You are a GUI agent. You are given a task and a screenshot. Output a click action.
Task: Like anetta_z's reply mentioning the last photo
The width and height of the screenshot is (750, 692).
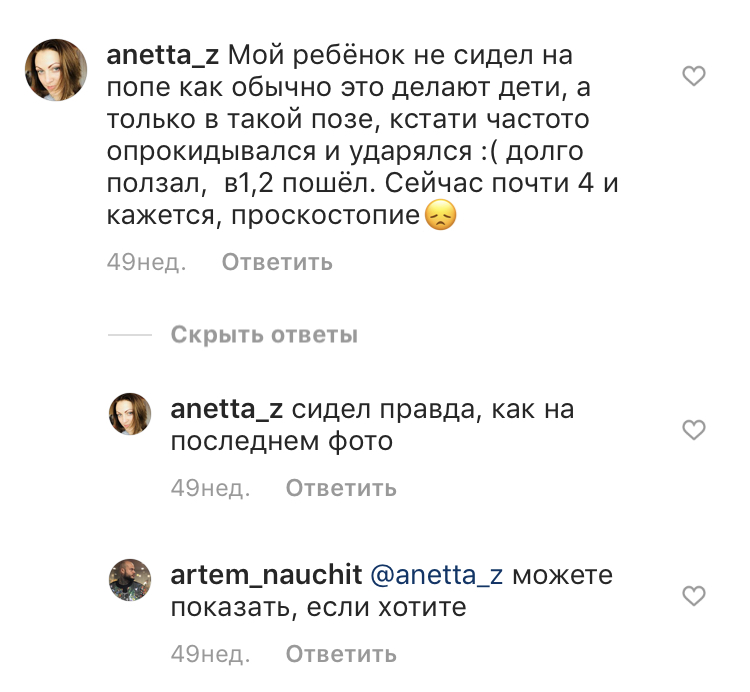[693, 430]
